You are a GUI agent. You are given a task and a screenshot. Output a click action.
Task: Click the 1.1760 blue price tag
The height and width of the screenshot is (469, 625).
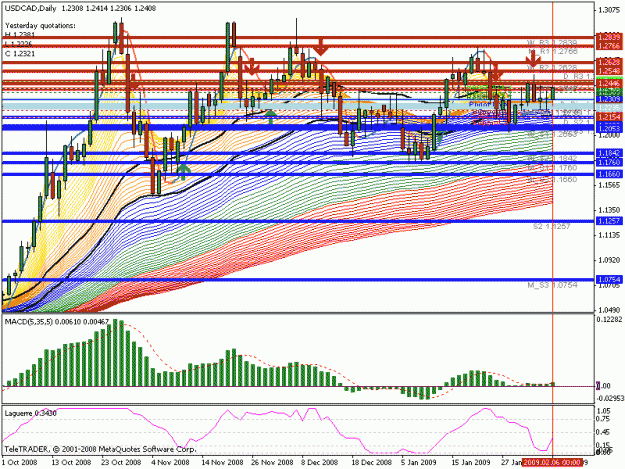(x=609, y=162)
